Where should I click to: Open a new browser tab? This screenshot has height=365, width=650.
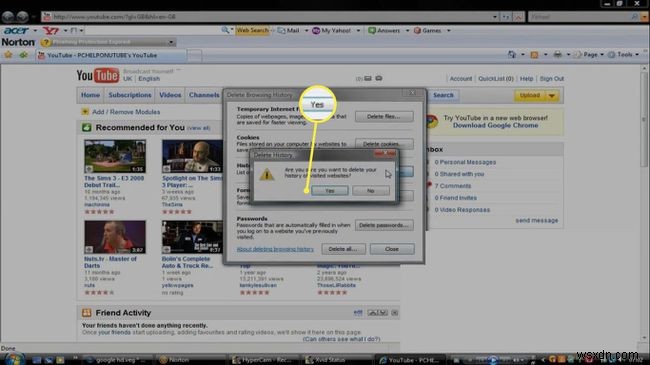[194, 55]
